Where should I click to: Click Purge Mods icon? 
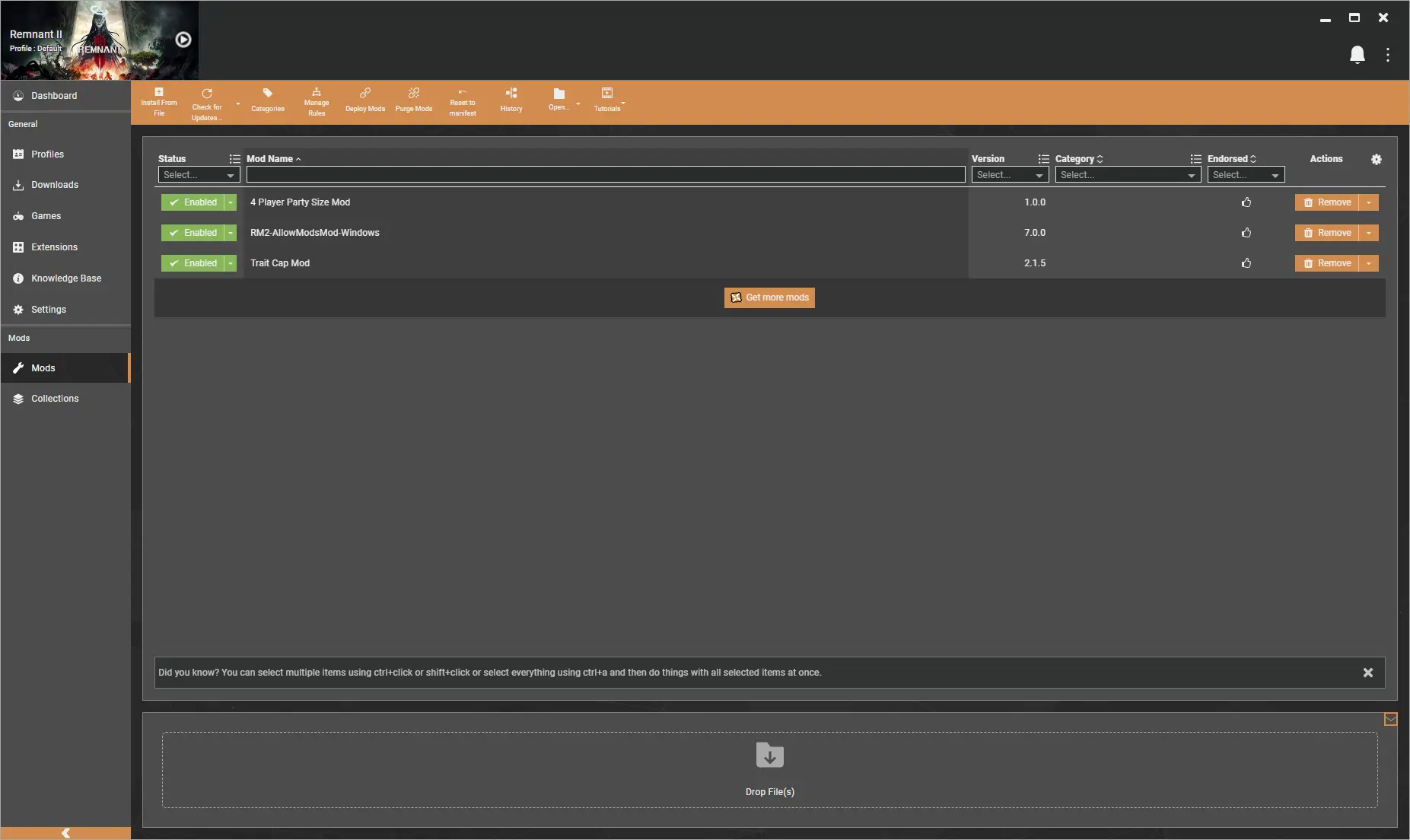[414, 100]
